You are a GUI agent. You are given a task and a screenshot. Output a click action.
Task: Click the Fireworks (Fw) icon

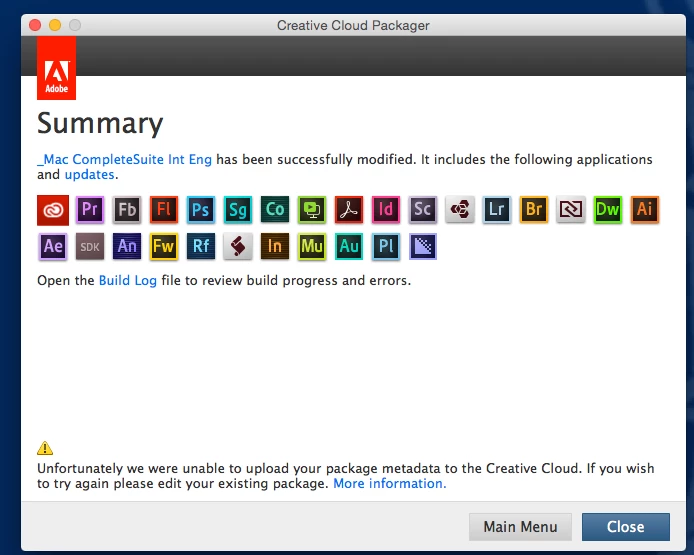tap(164, 247)
